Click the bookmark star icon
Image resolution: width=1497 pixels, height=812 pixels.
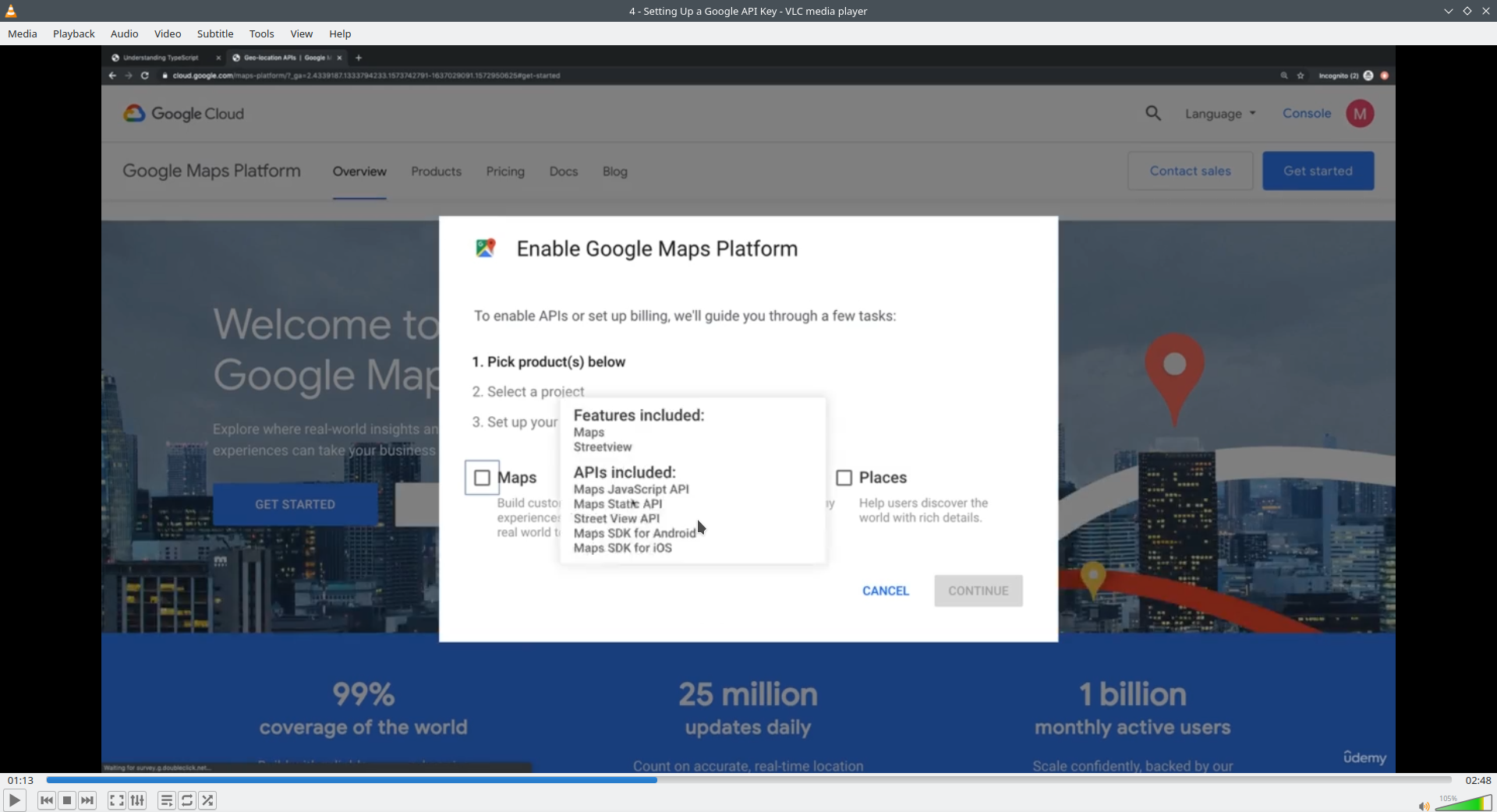point(1301,76)
